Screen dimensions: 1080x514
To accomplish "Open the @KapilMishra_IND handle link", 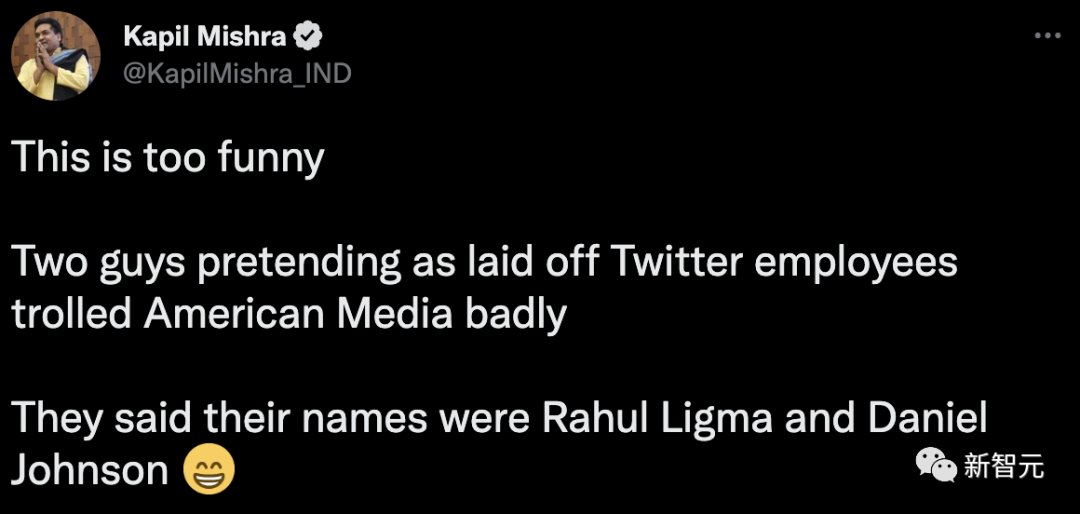I will click(x=236, y=73).
